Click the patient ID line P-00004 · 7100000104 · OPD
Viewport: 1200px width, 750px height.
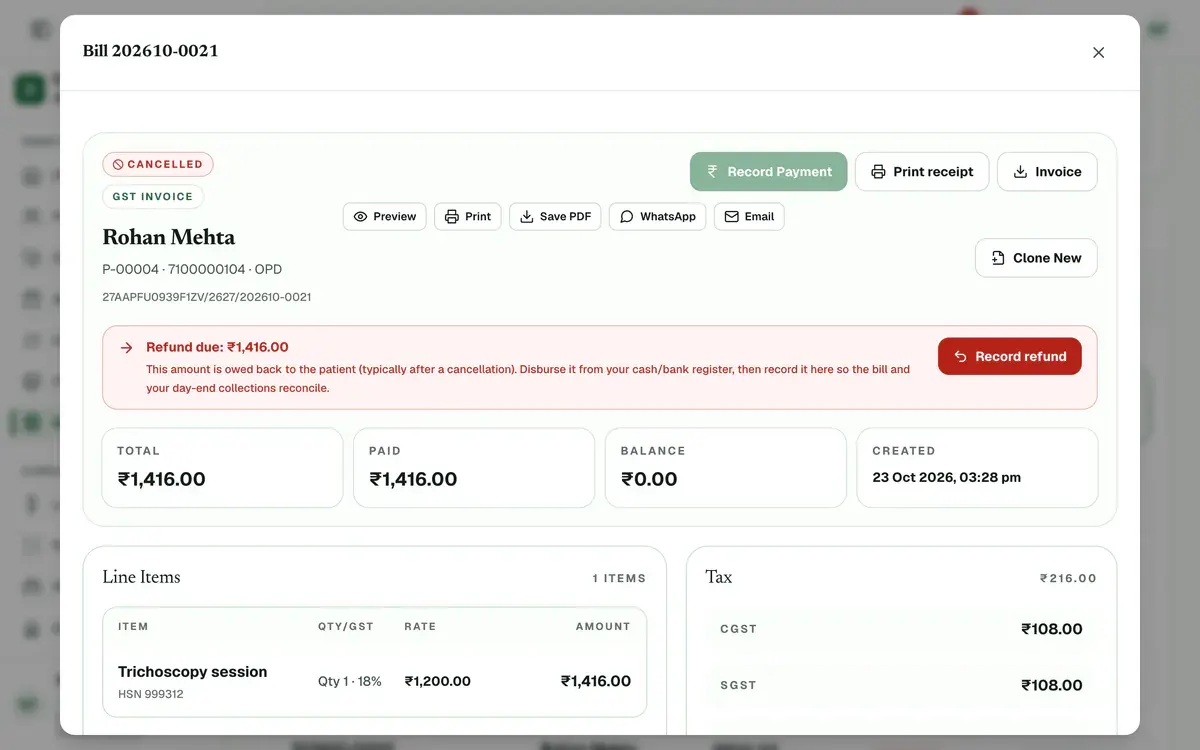[x=192, y=270]
